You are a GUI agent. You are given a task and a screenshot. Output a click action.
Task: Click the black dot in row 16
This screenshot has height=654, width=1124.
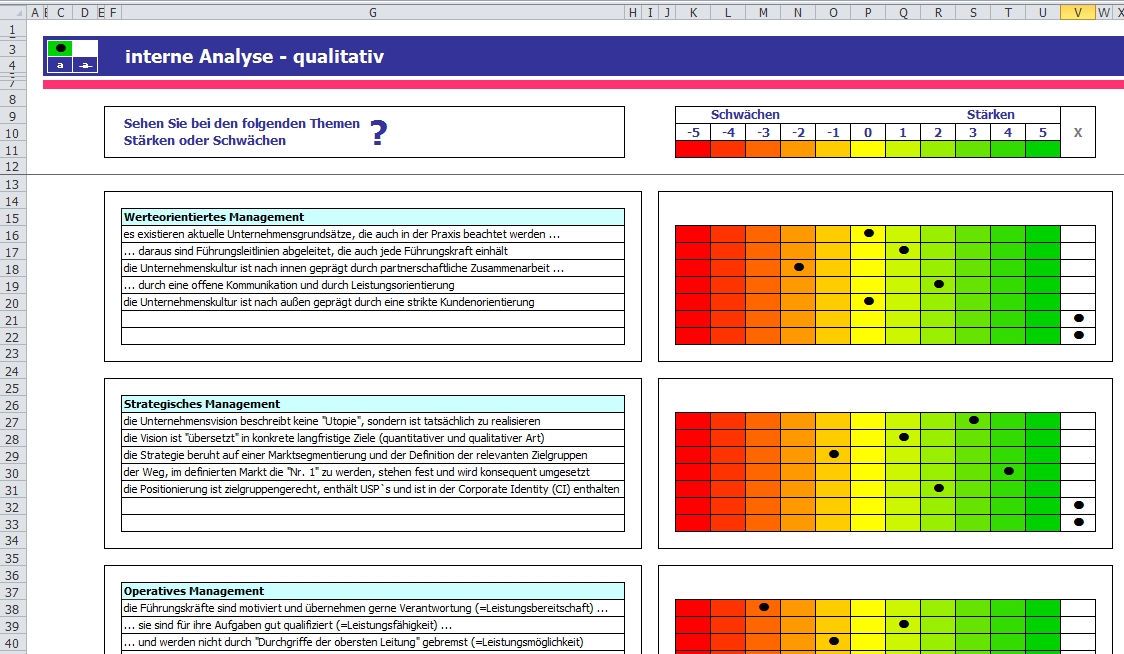click(x=868, y=233)
